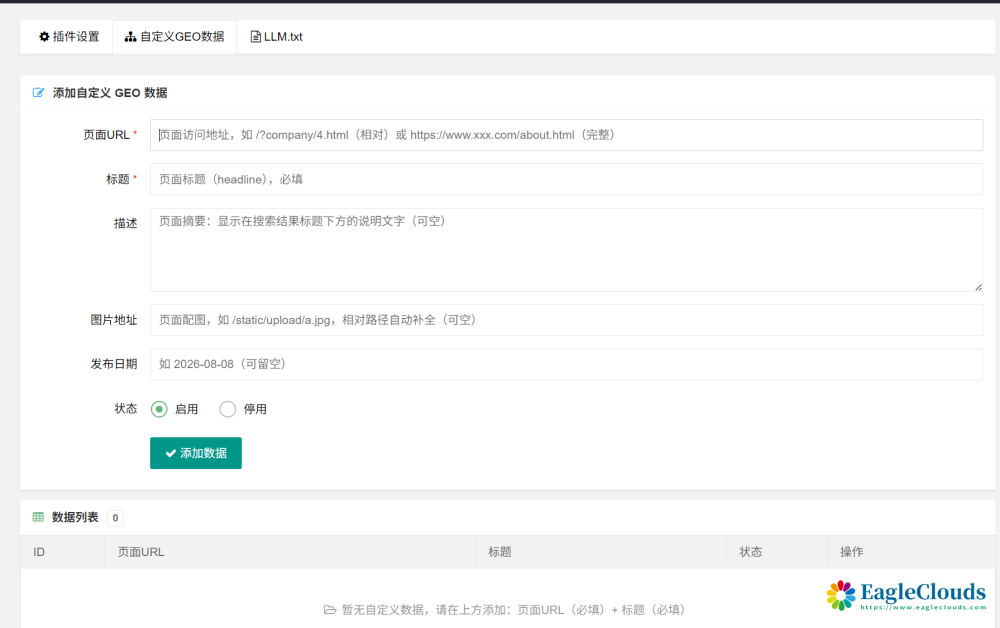The width and height of the screenshot is (1000, 628).
Task: Open the LLM.txt tab
Action: [x=276, y=37]
